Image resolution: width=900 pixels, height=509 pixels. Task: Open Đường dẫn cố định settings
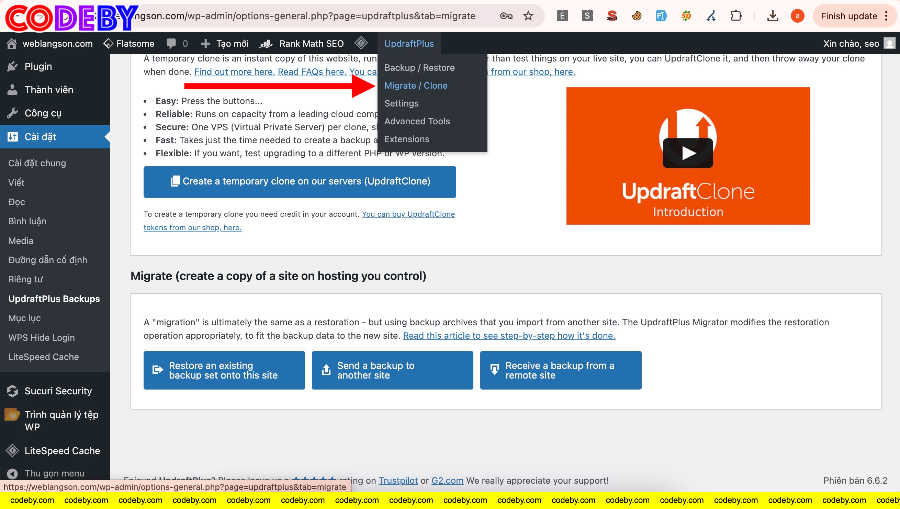[x=48, y=260]
